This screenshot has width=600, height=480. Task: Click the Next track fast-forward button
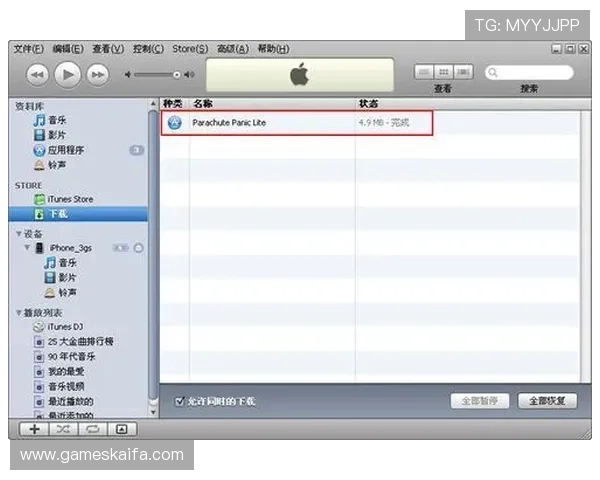point(98,75)
